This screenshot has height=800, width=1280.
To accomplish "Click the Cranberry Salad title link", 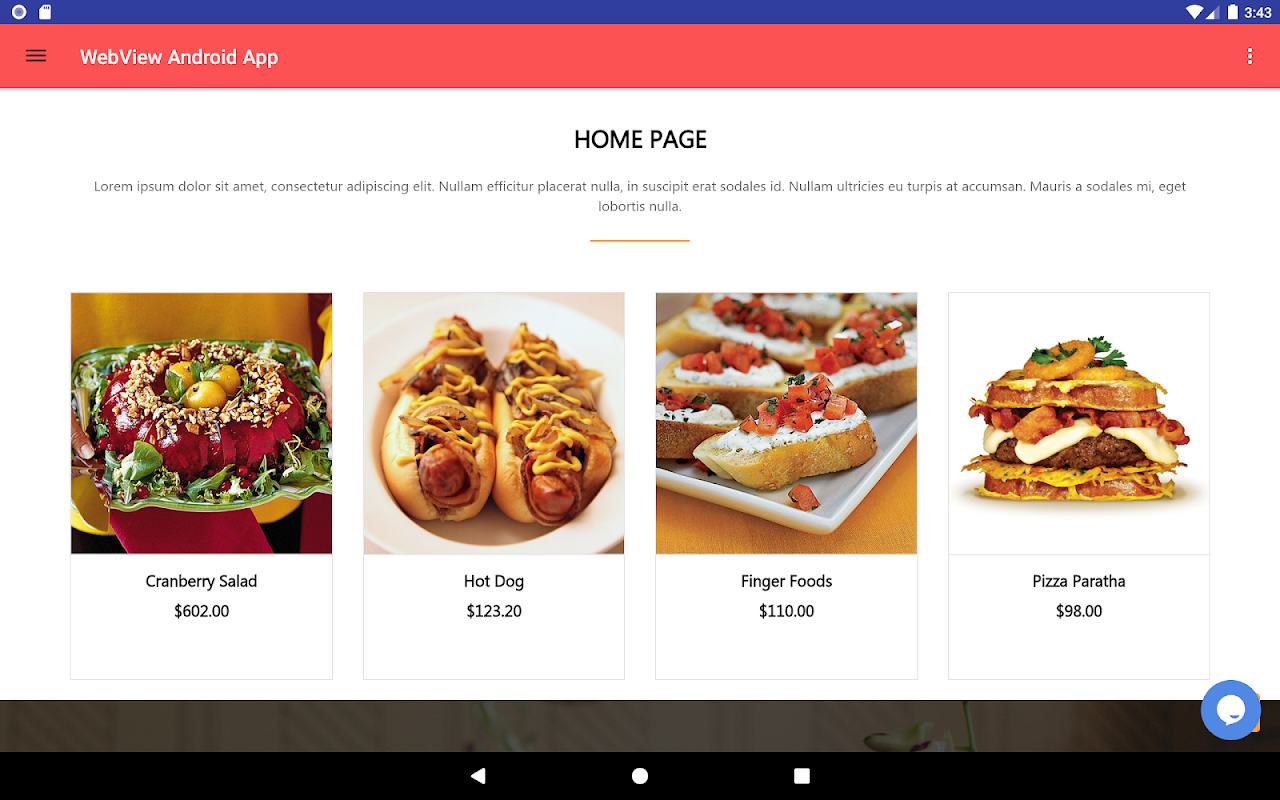I will coord(201,581).
